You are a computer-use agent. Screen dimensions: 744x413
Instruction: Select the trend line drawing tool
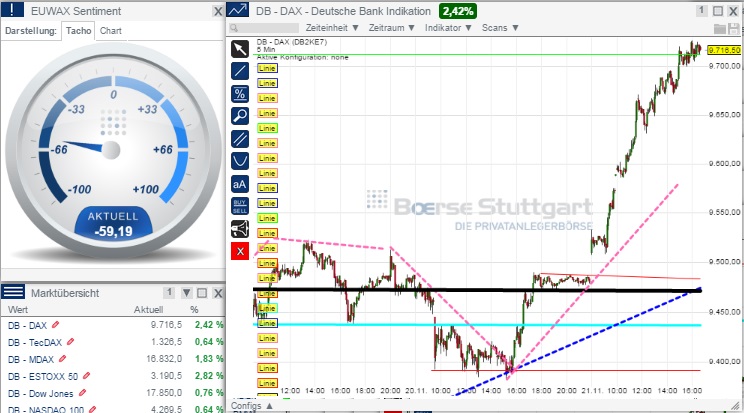pyautogui.click(x=240, y=71)
